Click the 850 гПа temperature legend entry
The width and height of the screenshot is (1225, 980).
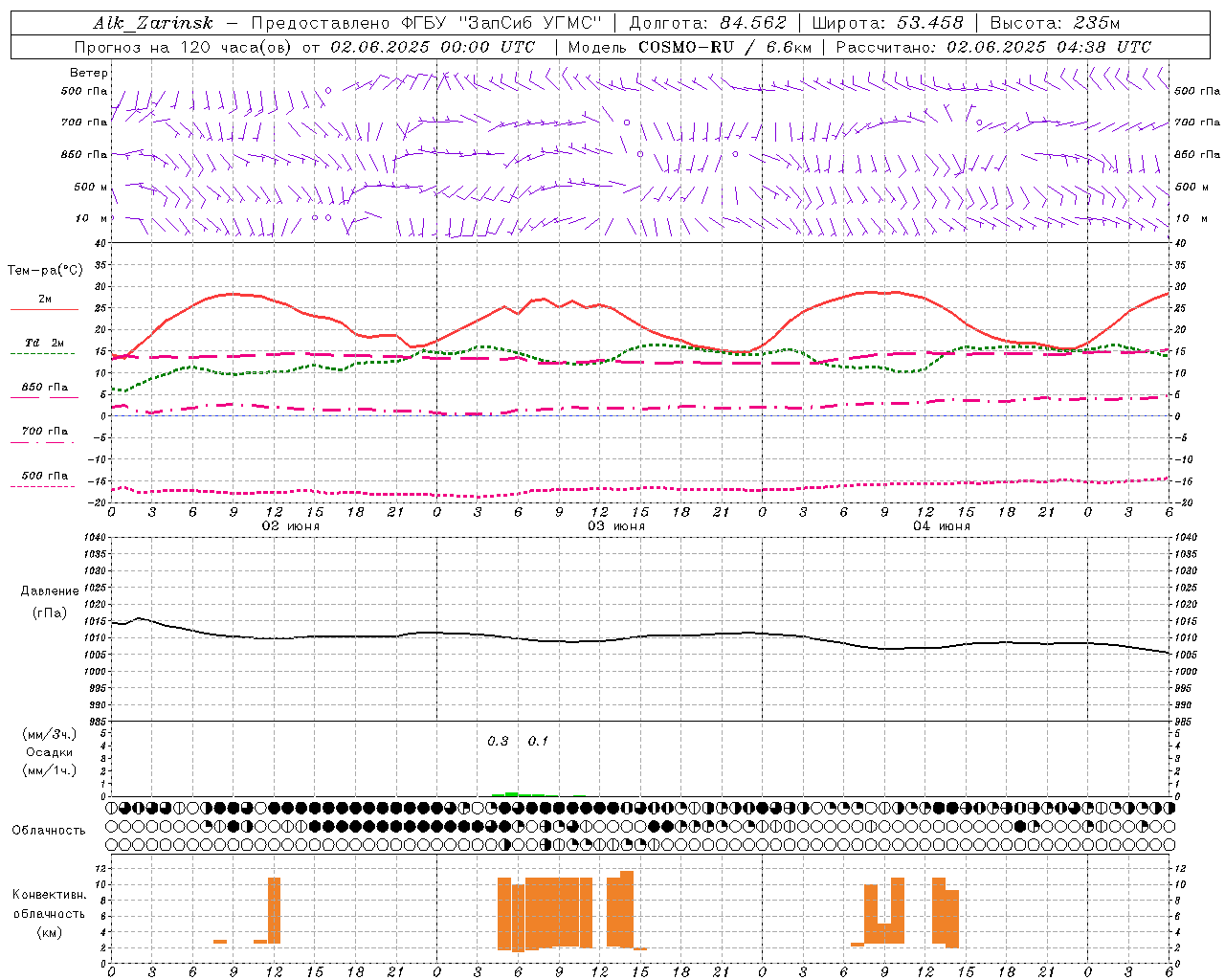click(x=45, y=388)
